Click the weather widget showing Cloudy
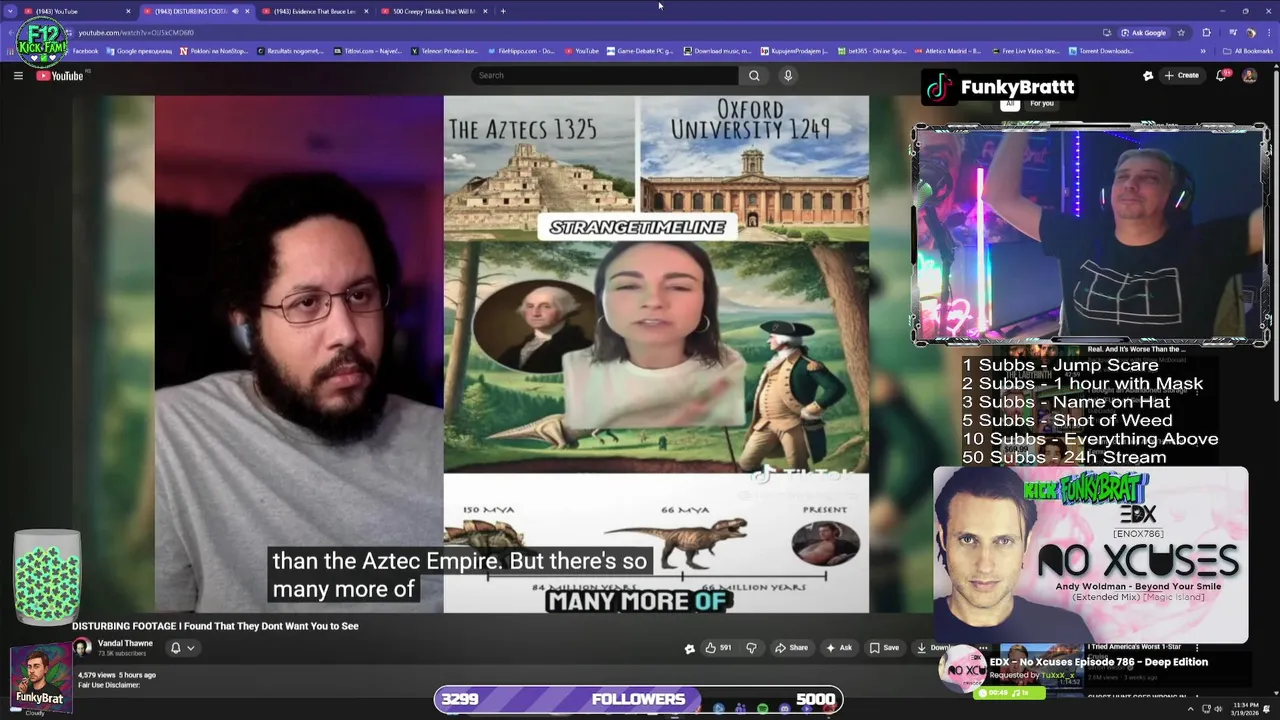The height and width of the screenshot is (720, 1280). point(35,712)
